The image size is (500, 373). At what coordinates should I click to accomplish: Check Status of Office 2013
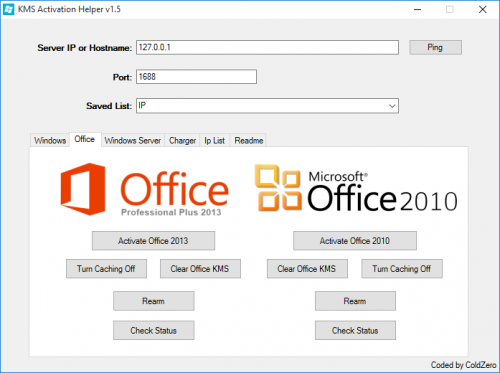click(x=154, y=330)
